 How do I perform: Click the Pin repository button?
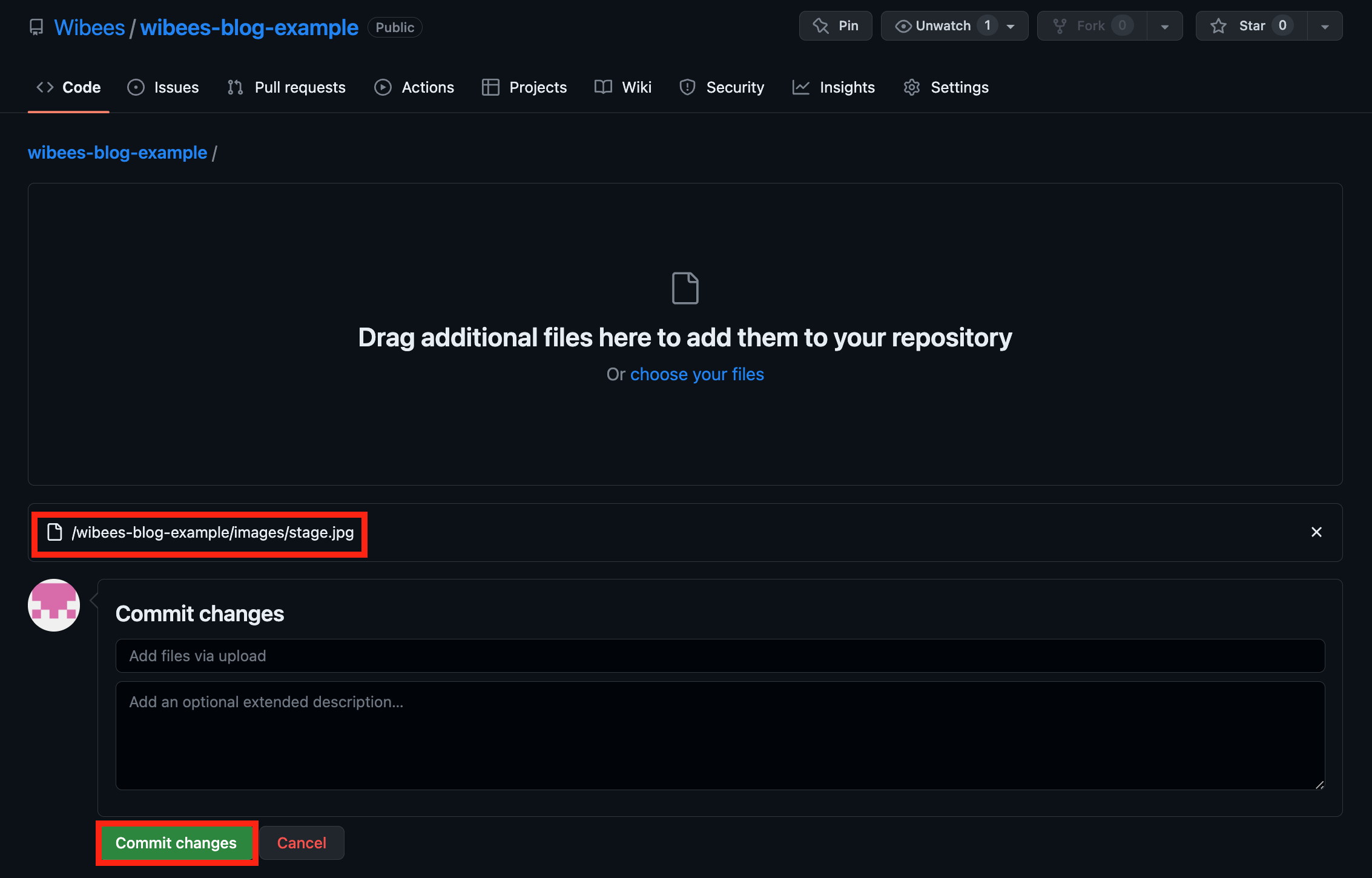click(835, 25)
